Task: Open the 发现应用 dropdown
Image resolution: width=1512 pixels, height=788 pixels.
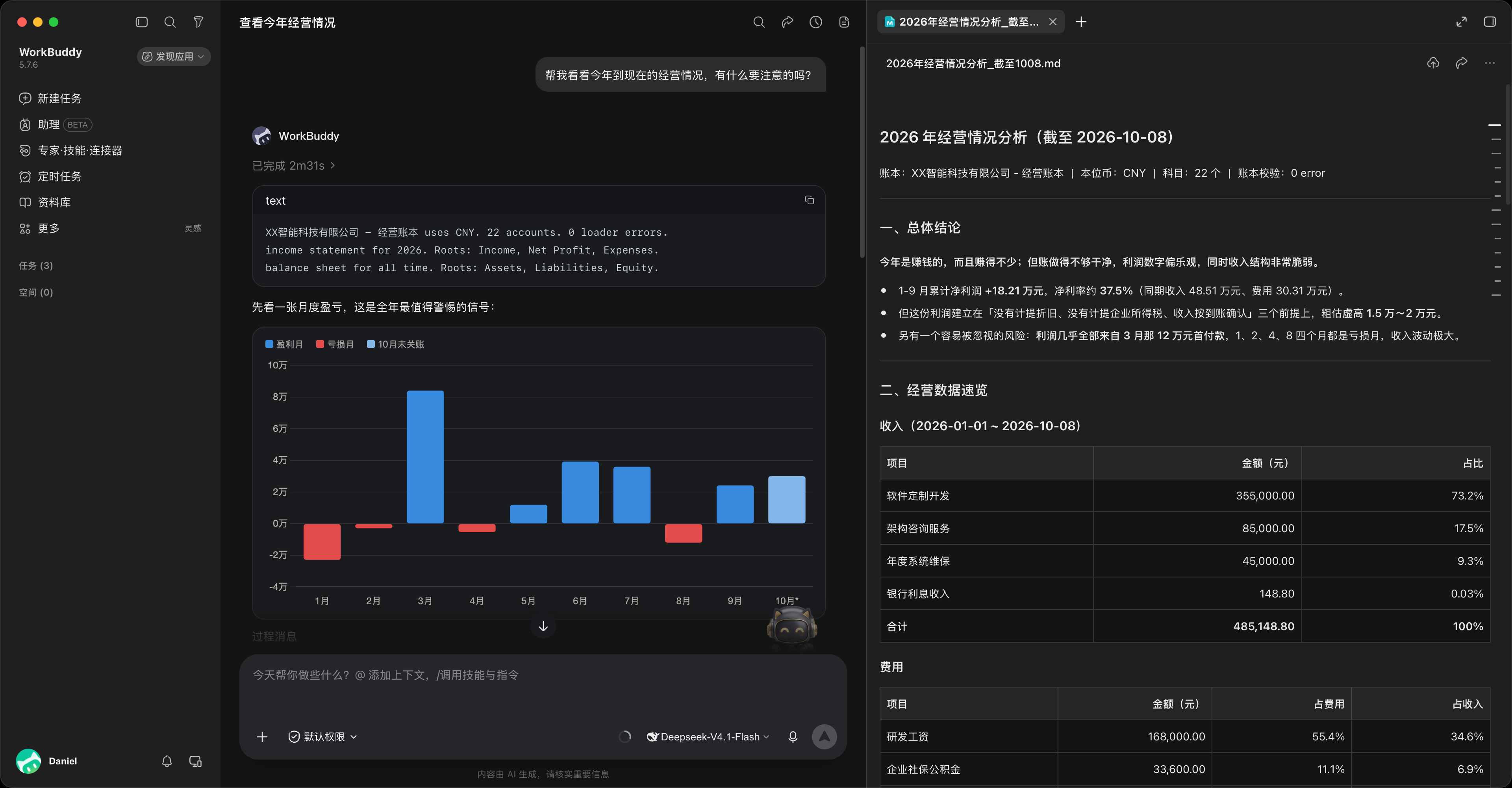Action: coord(174,56)
